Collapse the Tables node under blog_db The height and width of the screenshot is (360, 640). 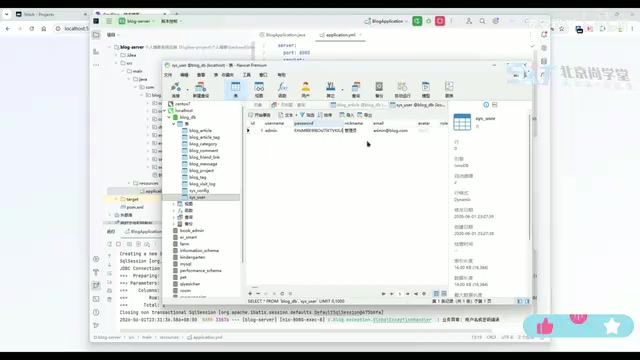click(173, 124)
